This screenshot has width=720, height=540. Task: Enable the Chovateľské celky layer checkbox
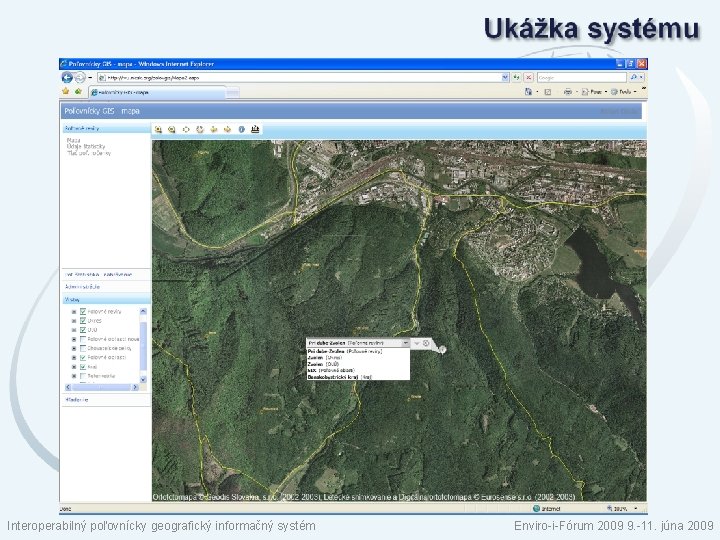pos(83,348)
